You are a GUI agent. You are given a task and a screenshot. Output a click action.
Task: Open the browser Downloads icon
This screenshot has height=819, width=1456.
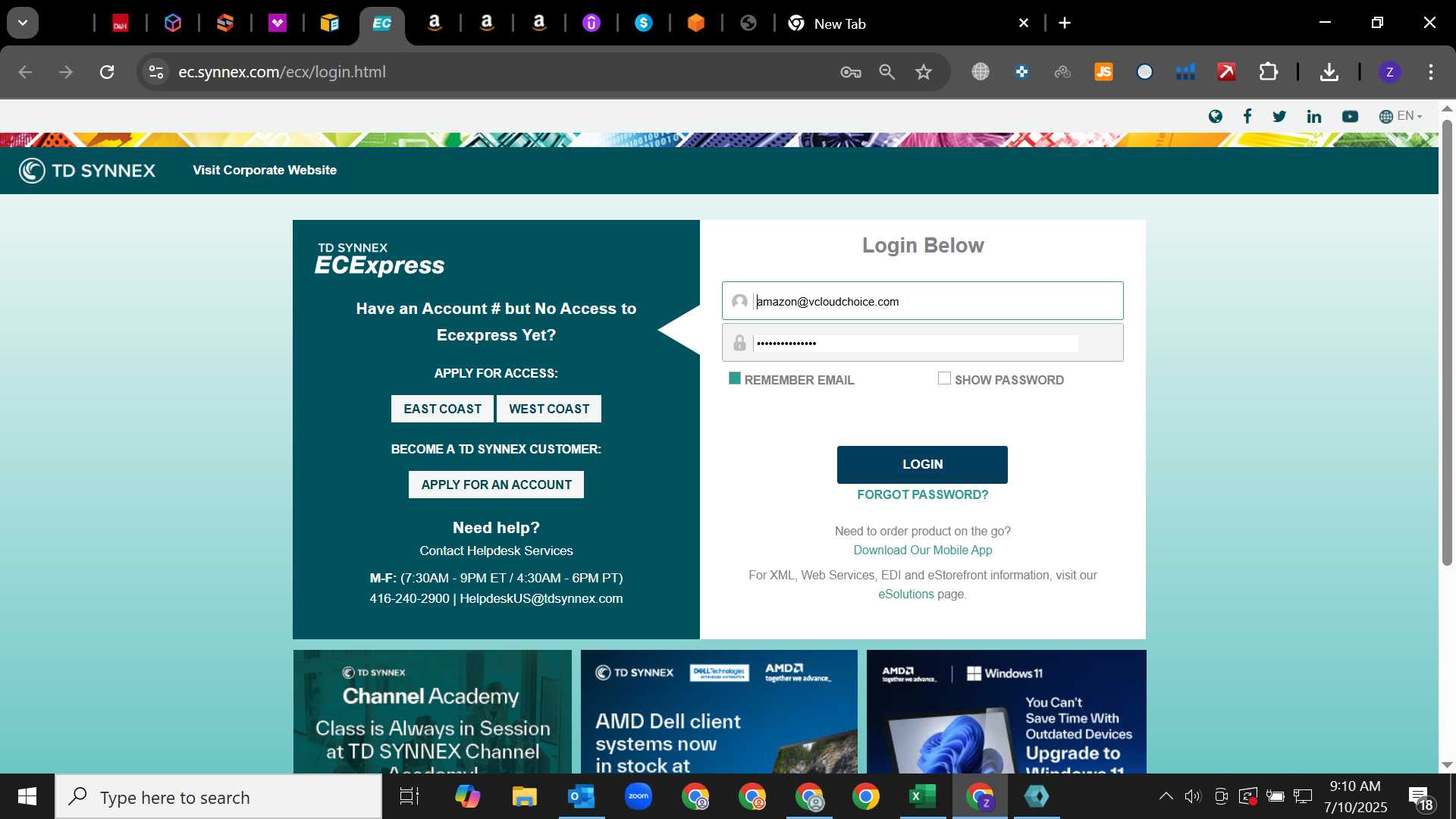pos(1329,72)
